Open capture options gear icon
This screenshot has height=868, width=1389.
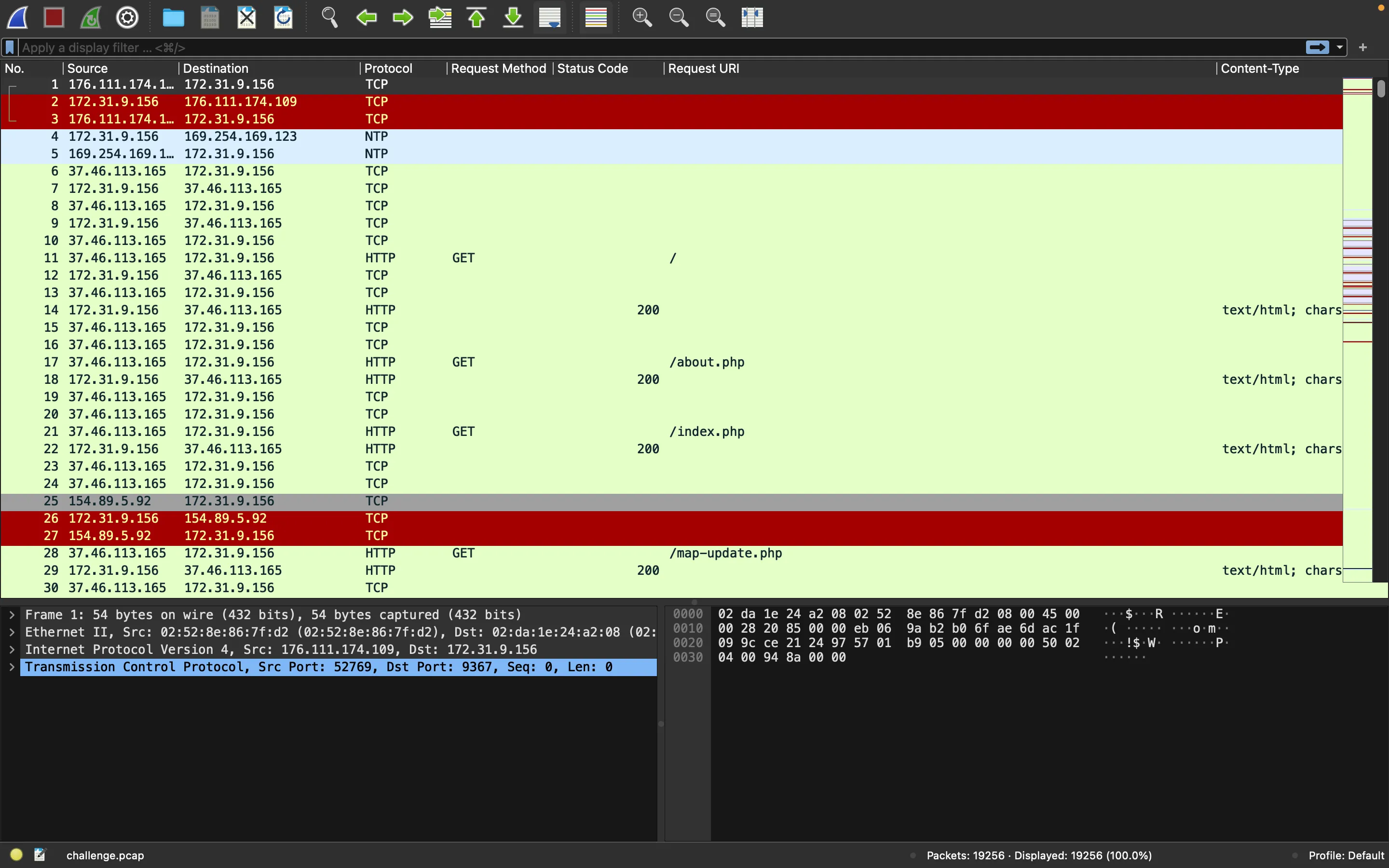[x=127, y=17]
